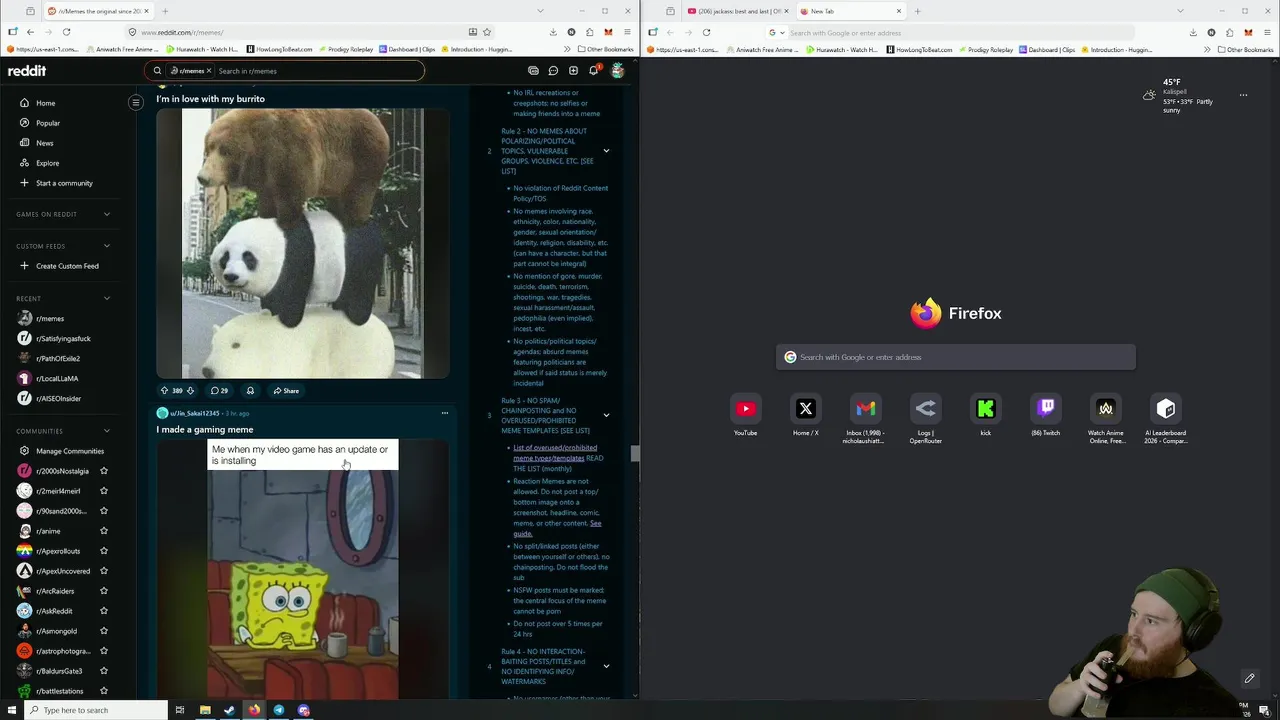The height and width of the screenshot is (720, 1280).
Task: Favorite r/Apexrollouts with star
Action: (x=103, y=551)
